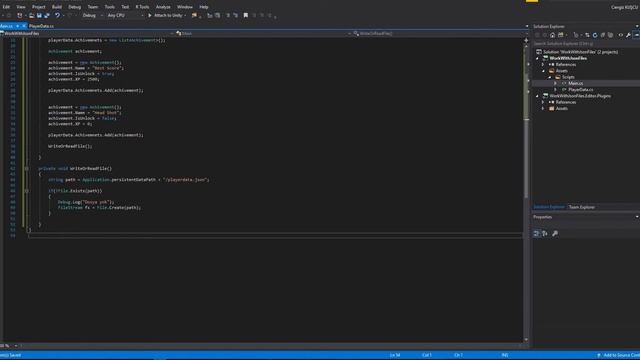Switch to the PlayerData.cs editor tab
The height and width of the screenshot is (360, 640).
pyautogui.click(x=41, y=26)
